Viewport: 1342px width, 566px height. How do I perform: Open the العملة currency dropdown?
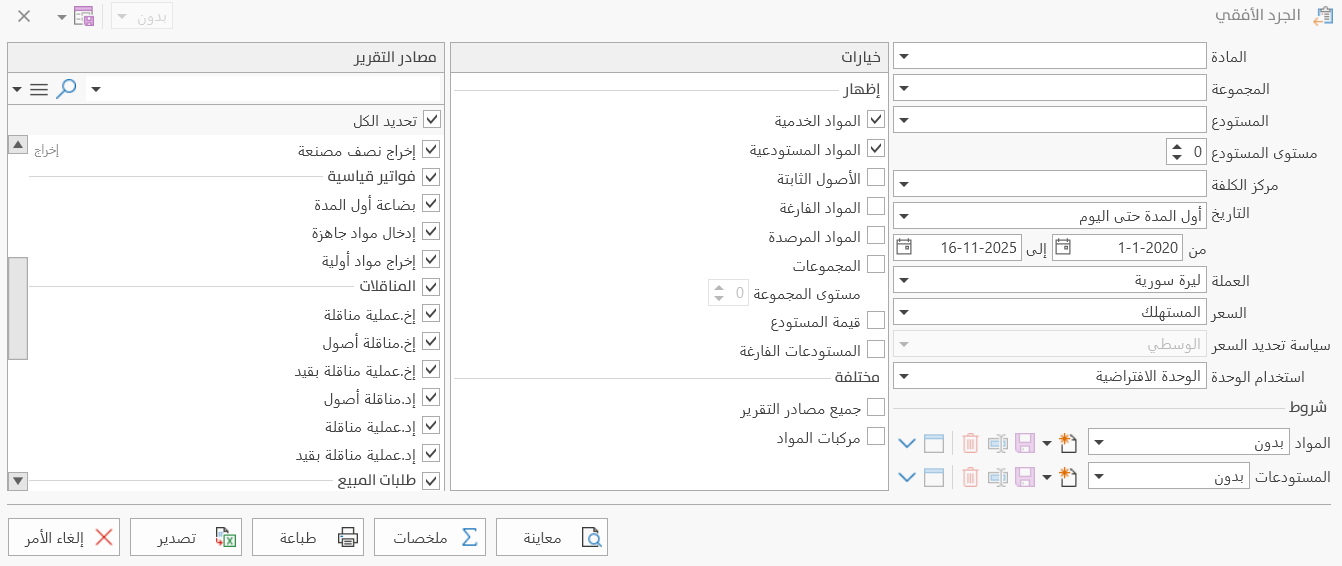tap(902, 280)
